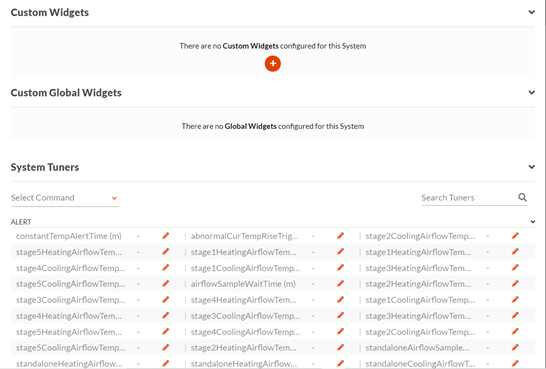This screenshot has height=369, width=546.
Task: Edit stage5CoolingAirflowTemp pencil in standaloneAirflowSample row
Action: [165, 347]
